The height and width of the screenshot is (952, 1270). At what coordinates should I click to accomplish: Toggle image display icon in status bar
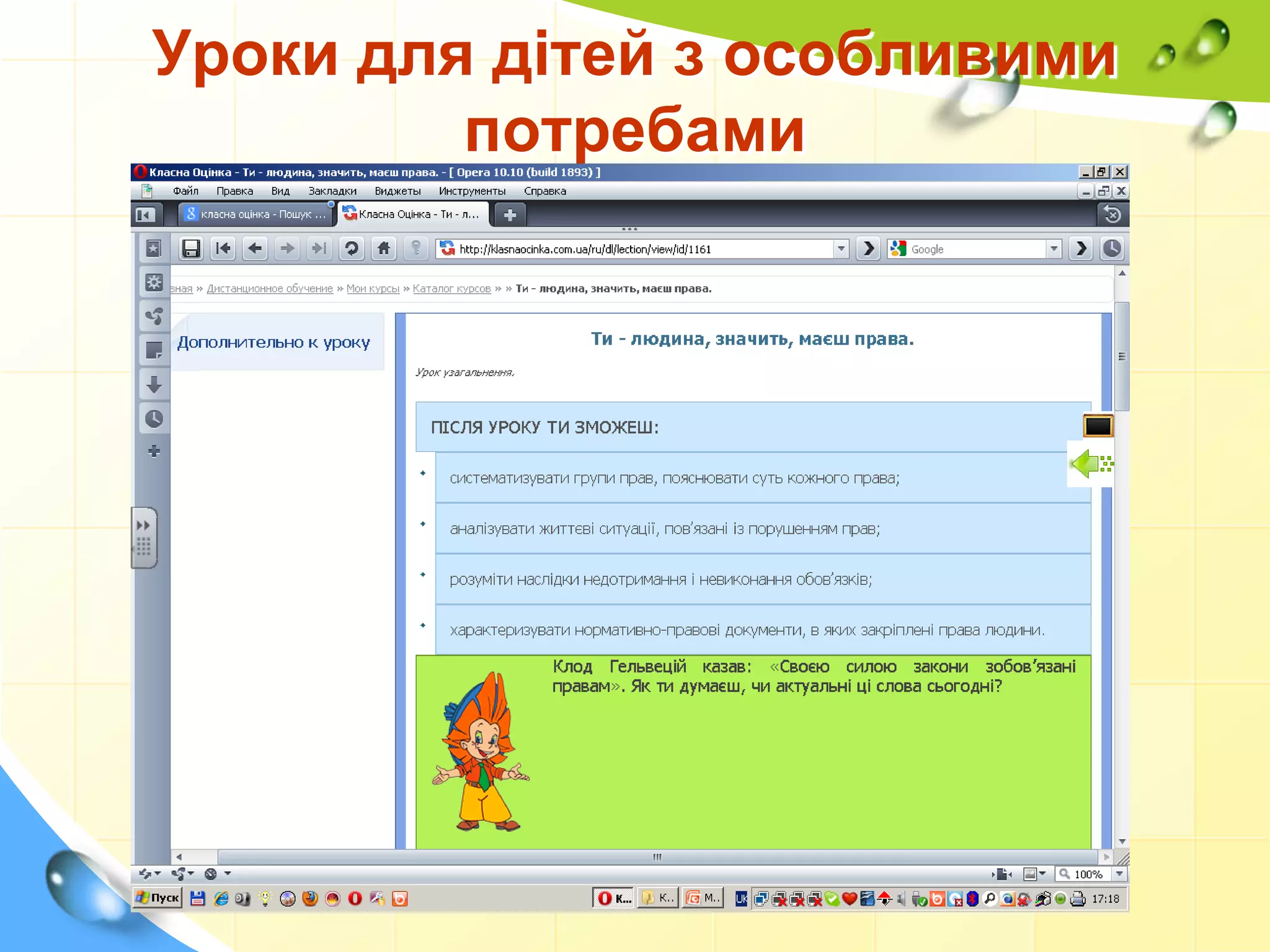(x=1031, y=874)
